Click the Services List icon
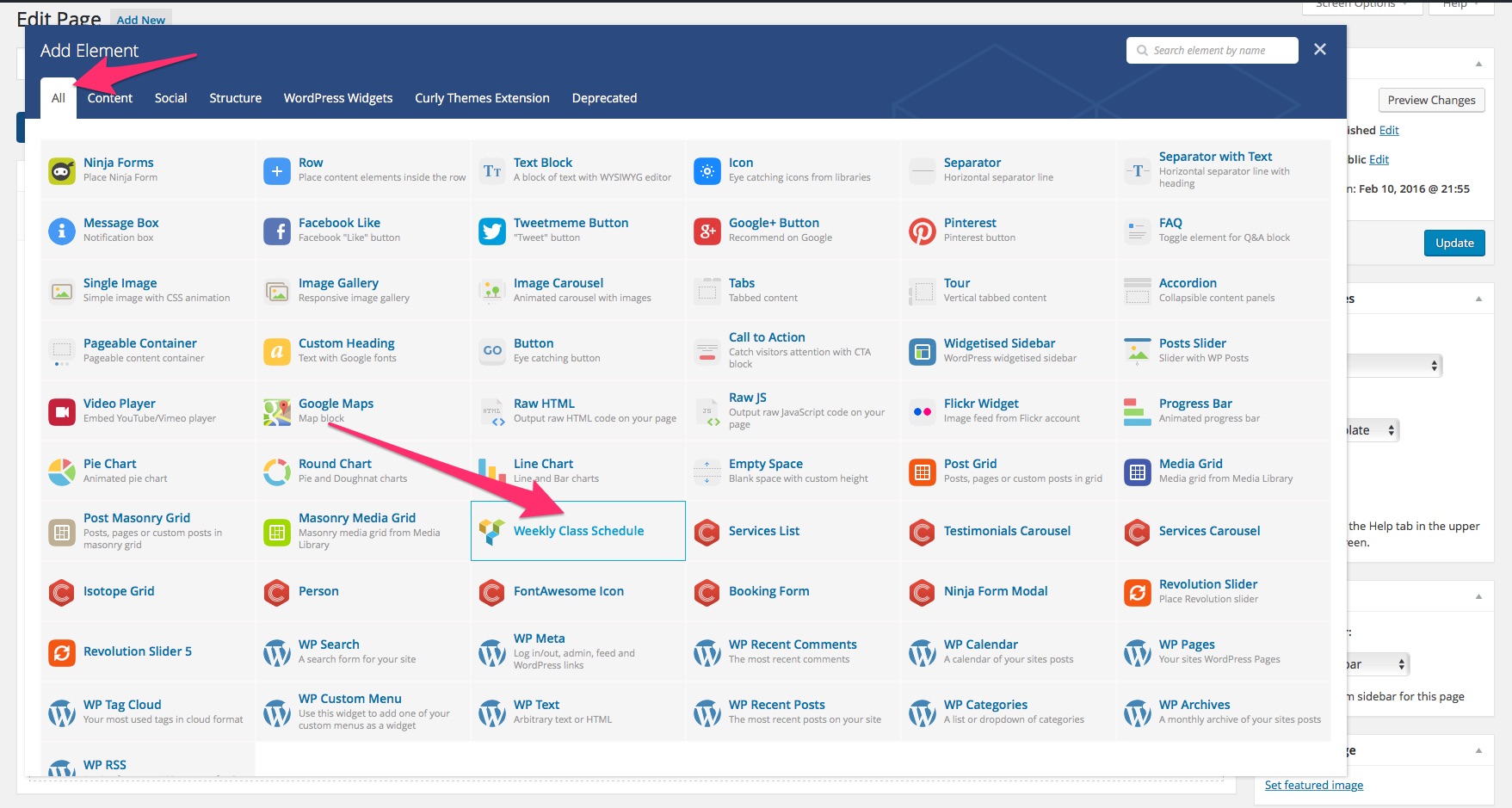Screen dimensions: 1512x808 tap(707, 533)
